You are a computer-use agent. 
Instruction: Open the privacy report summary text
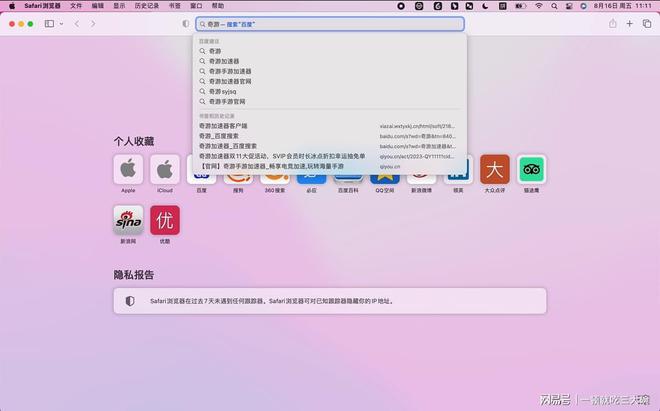click(272, 301)
